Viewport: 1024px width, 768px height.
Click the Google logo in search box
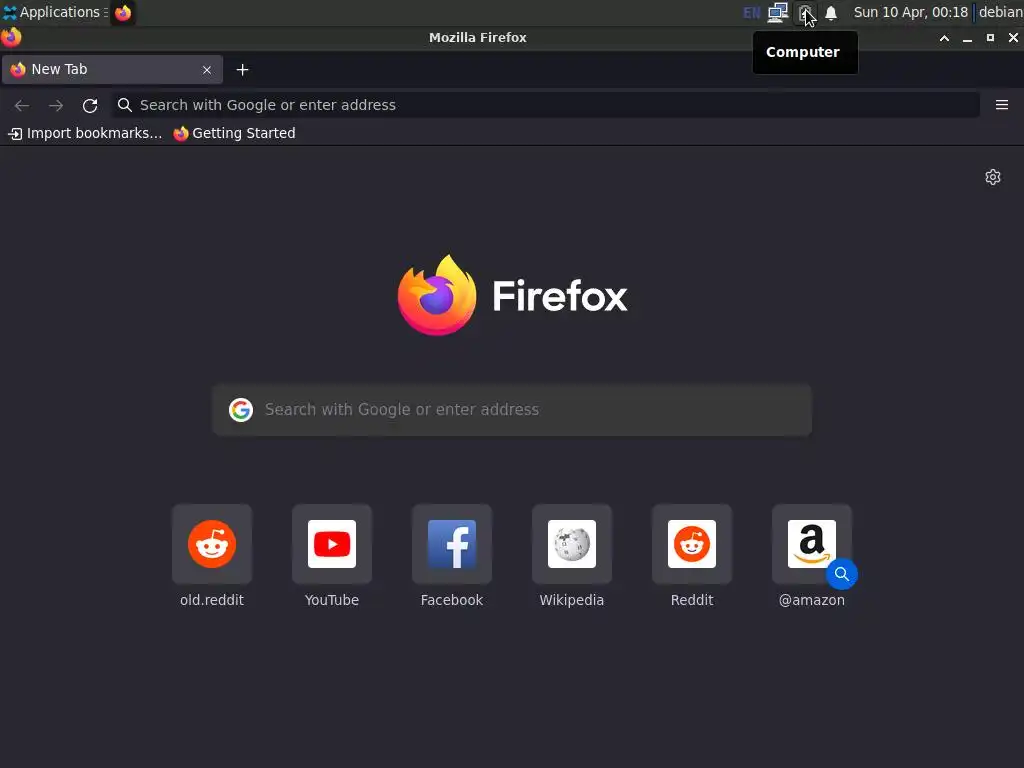click(241, 409)
